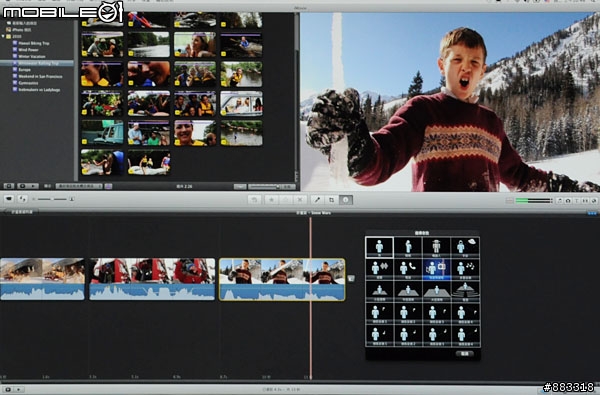The width and height of the screenshot is (600, 395).
Task: Select the Cathedral reverb audio effect
Action: pos(465,291)
